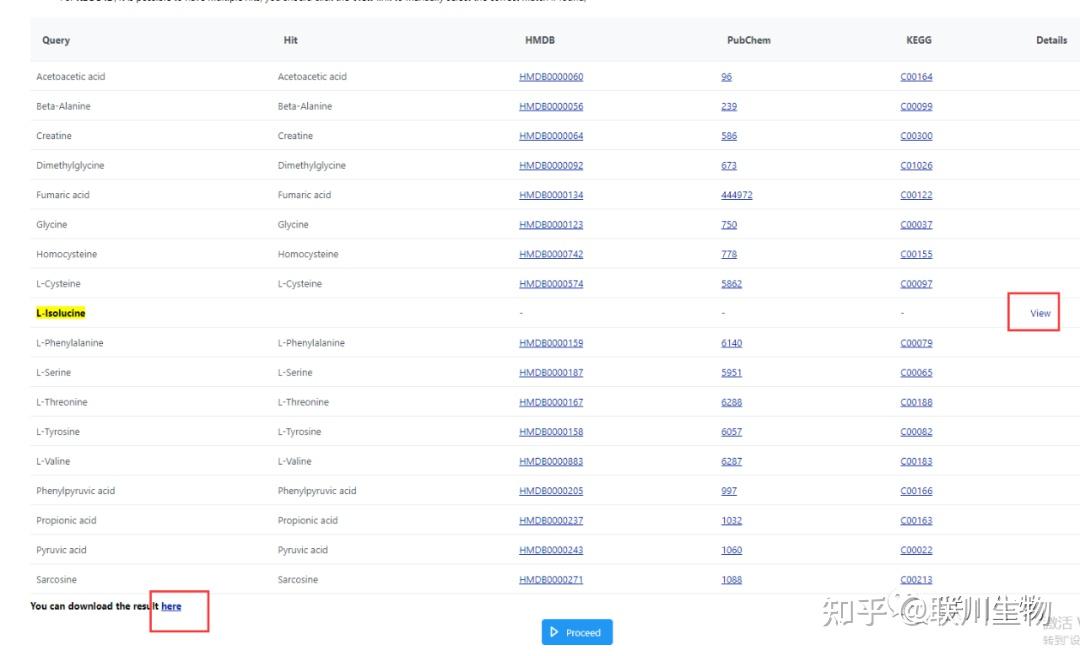The width and height of the screenshot is (1080, 656).
Task: Open PubChem link 778
Action: tap(729, 254)
